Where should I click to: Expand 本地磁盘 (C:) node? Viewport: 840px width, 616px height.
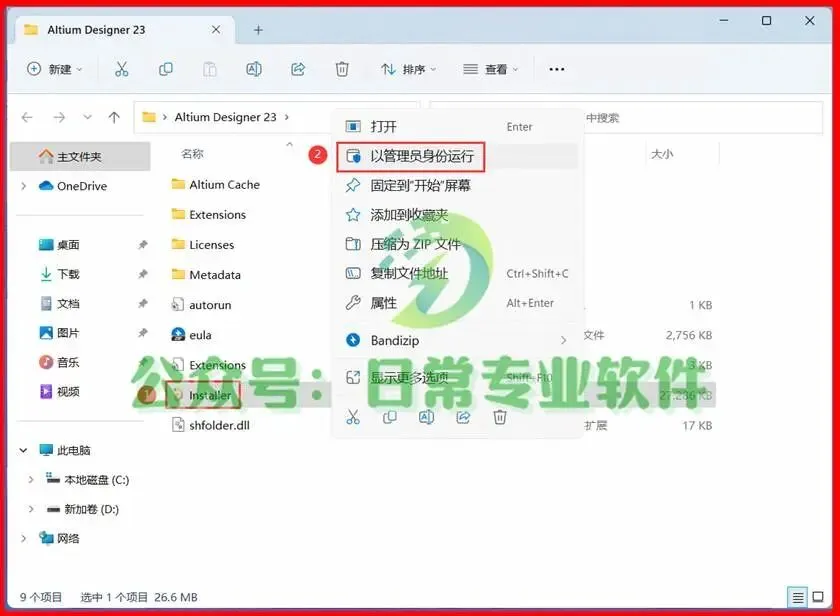pyautogui.click(x=31, y=479)
